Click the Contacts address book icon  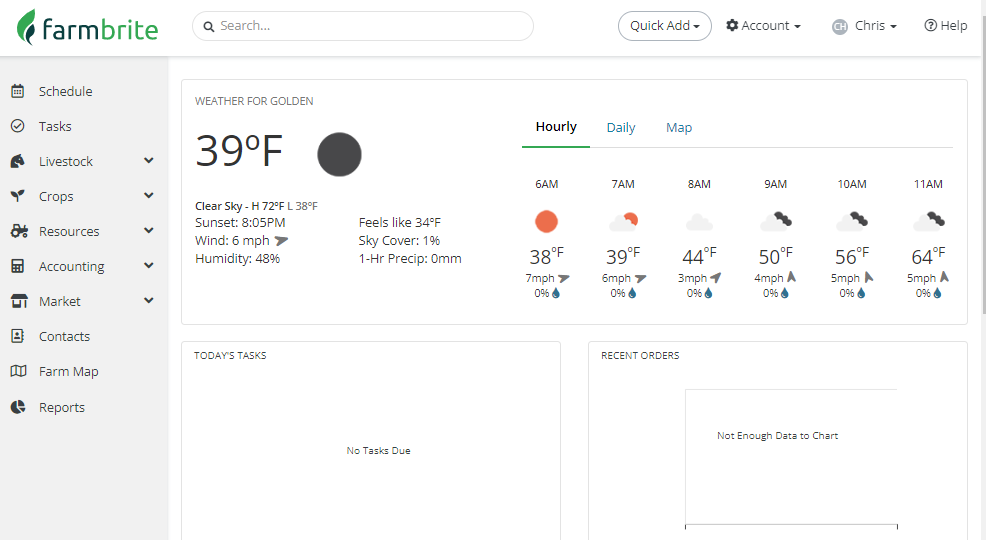point(18,336)
